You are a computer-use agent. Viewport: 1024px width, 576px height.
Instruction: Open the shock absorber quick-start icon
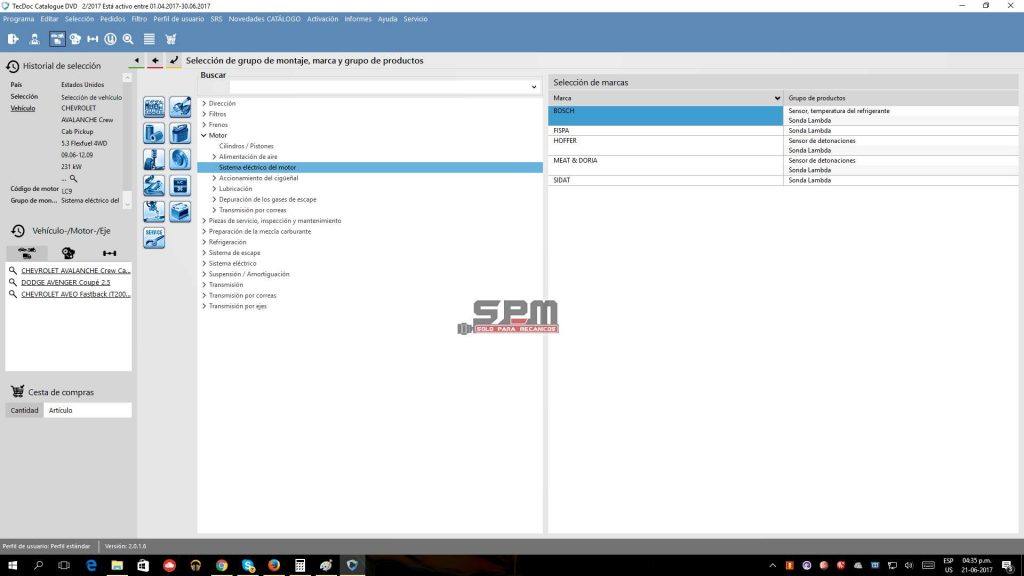pos(154,159)
